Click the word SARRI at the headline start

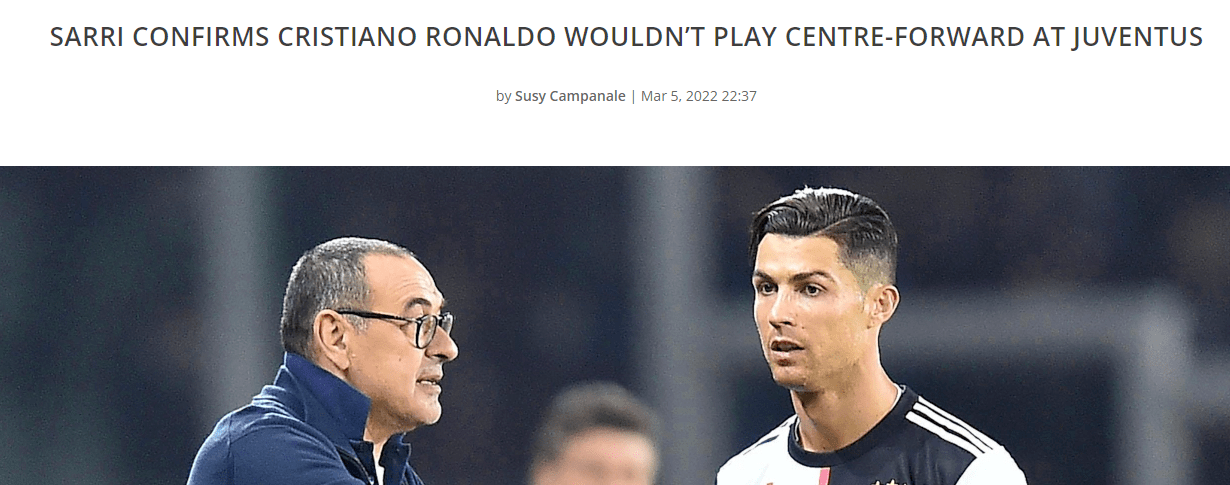click(x=88, y=38)
